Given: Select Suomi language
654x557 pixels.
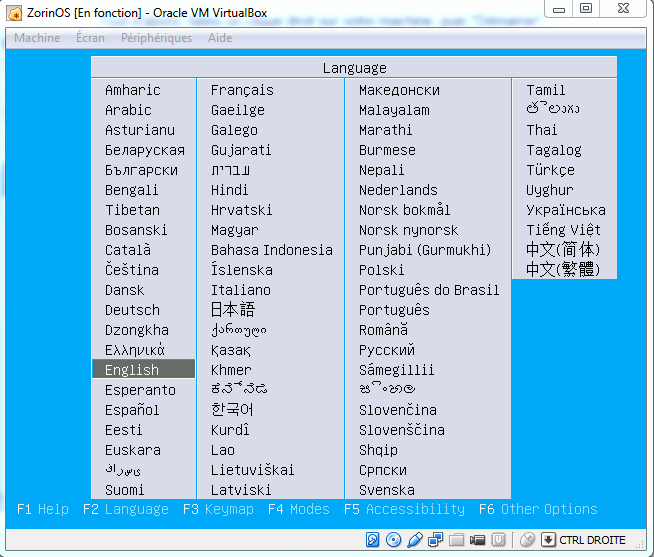Looking at the screenshot, I should 124,490.
